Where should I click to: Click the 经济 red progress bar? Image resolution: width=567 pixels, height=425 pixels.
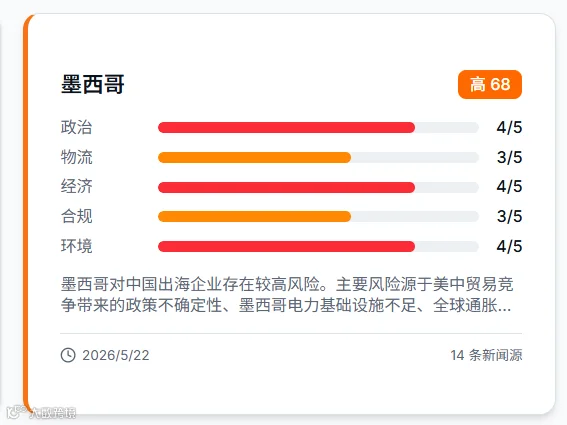point(318,187)
